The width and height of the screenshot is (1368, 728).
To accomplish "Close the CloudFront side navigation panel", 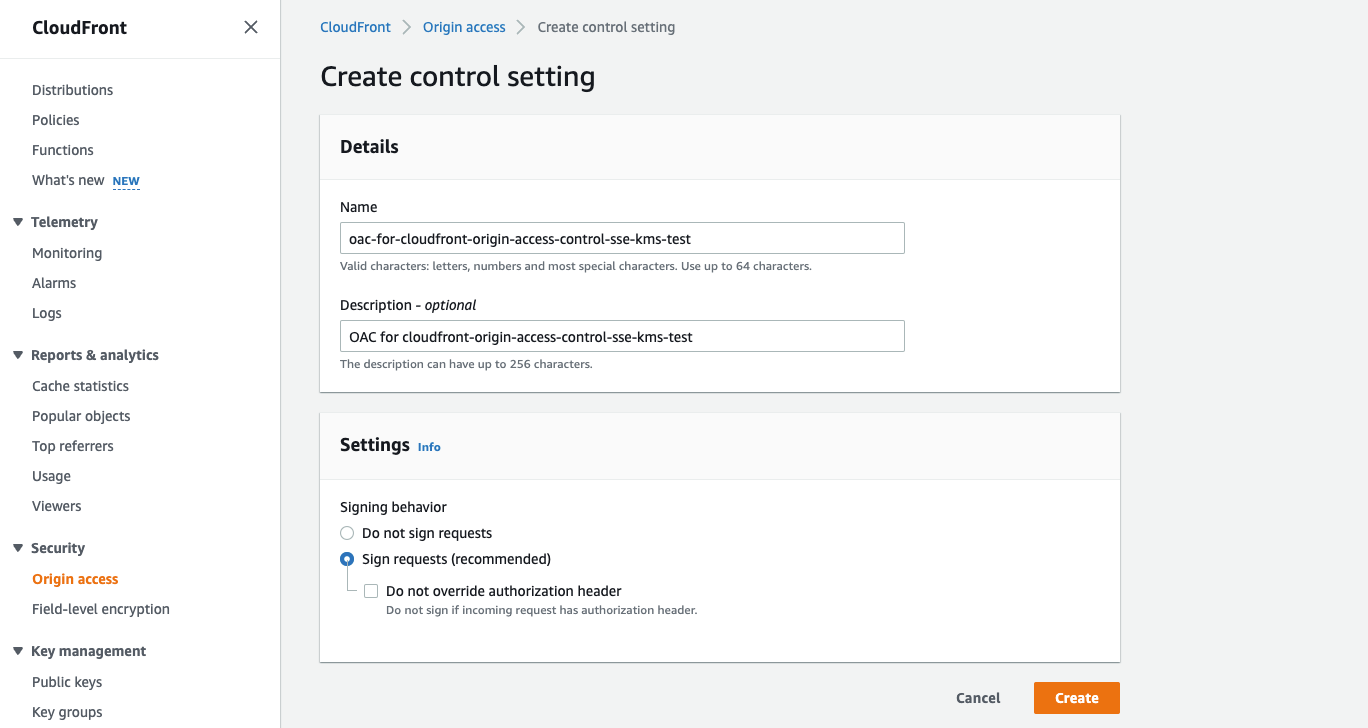I will click(251, 27).
